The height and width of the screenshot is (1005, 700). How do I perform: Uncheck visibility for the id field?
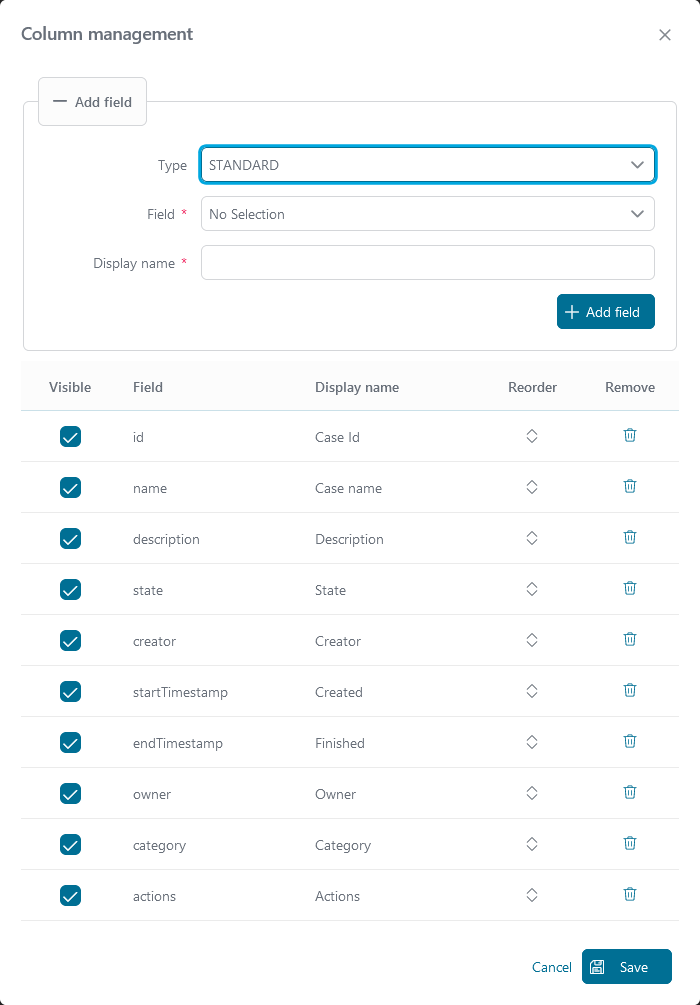(x=71, y=436)
